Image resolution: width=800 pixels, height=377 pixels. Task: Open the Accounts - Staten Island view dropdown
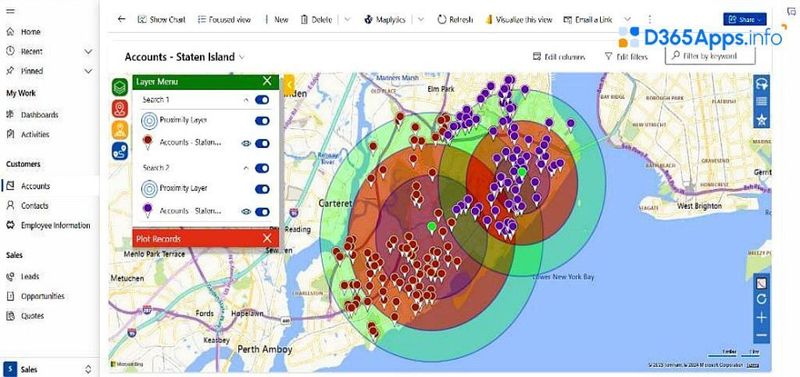tap(241, 57)
